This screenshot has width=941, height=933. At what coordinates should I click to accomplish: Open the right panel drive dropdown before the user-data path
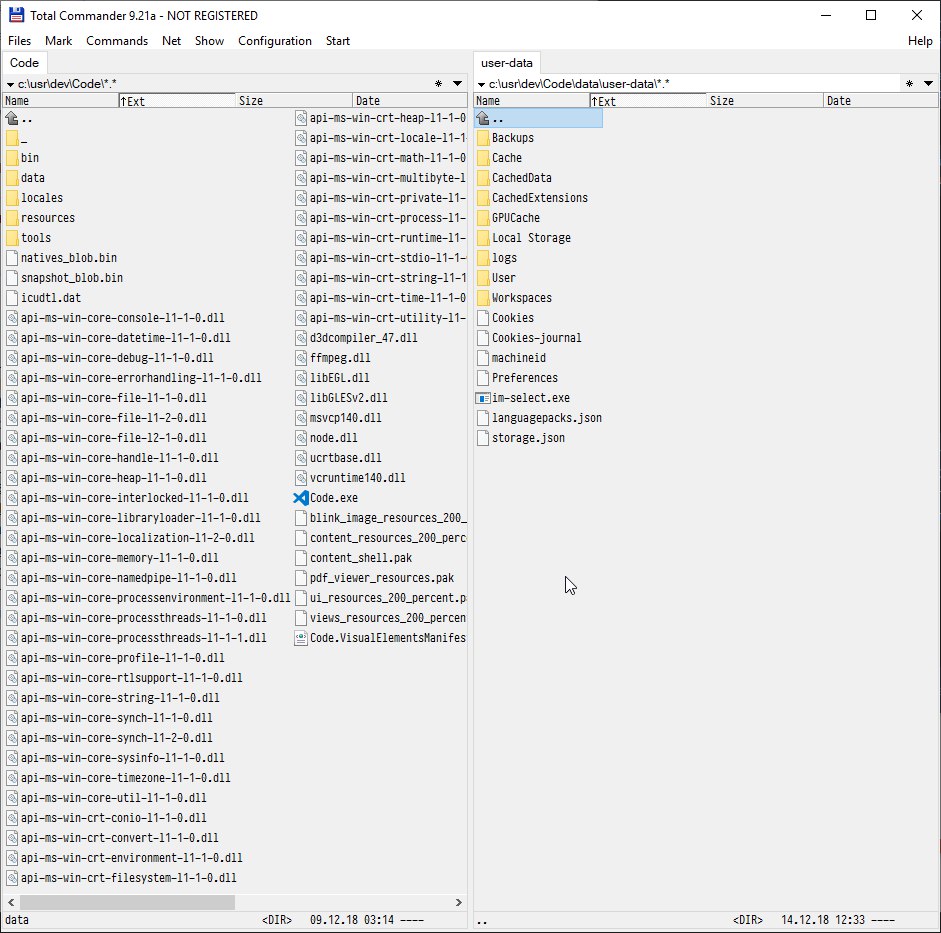point(481,85)
